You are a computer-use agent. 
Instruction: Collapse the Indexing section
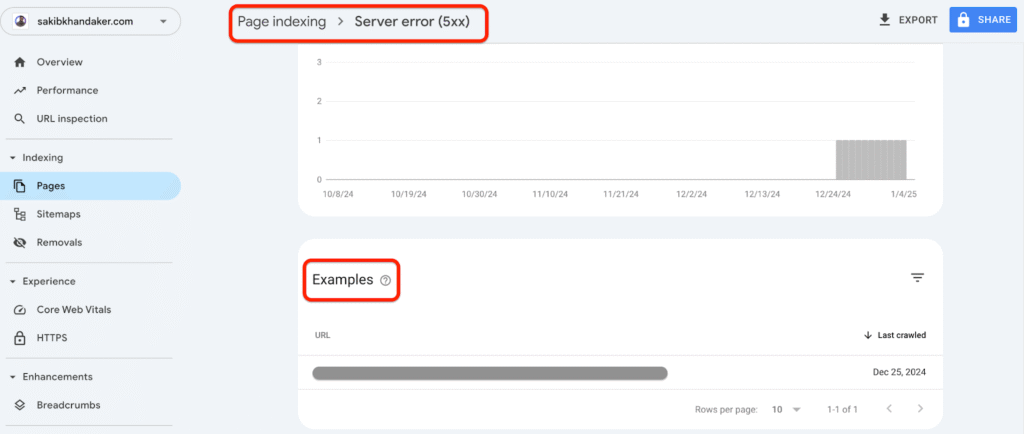[x=13, y=158]
